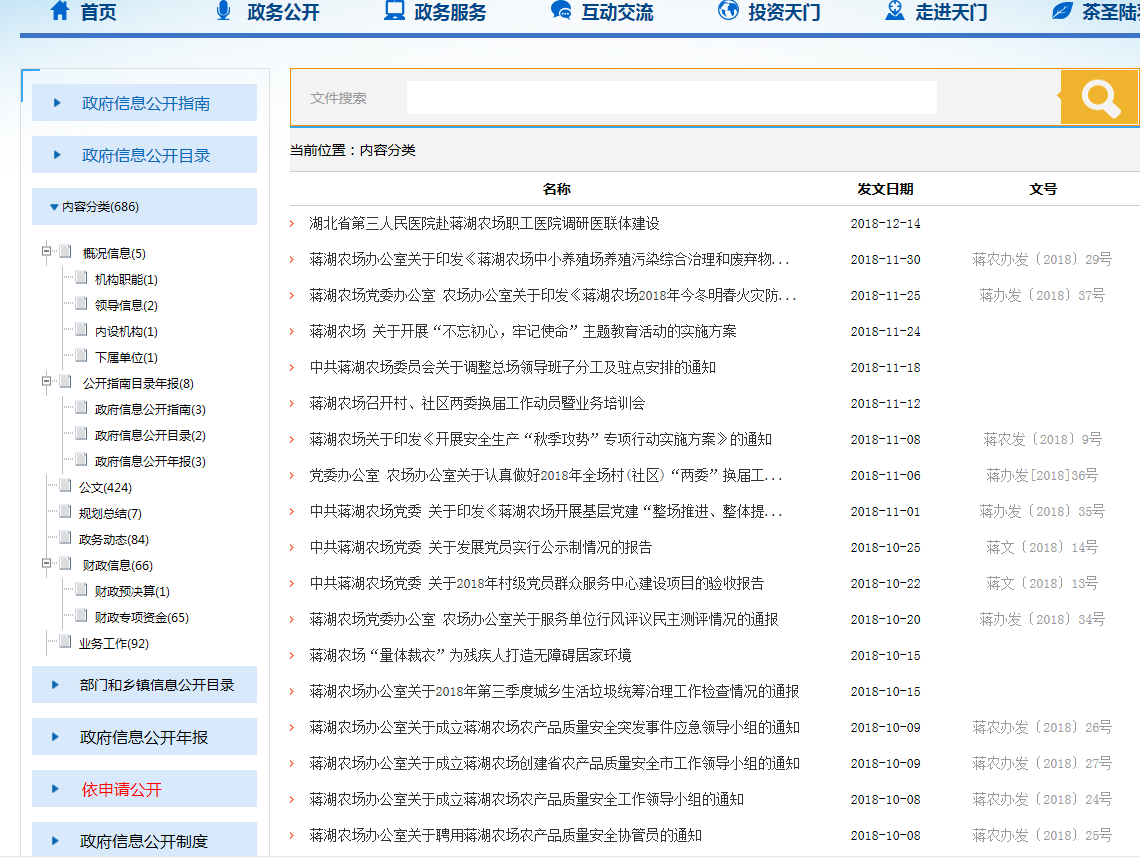Click the home icon beside 首页
Screen dimensions: 1140x858
[x=60, y=11]
